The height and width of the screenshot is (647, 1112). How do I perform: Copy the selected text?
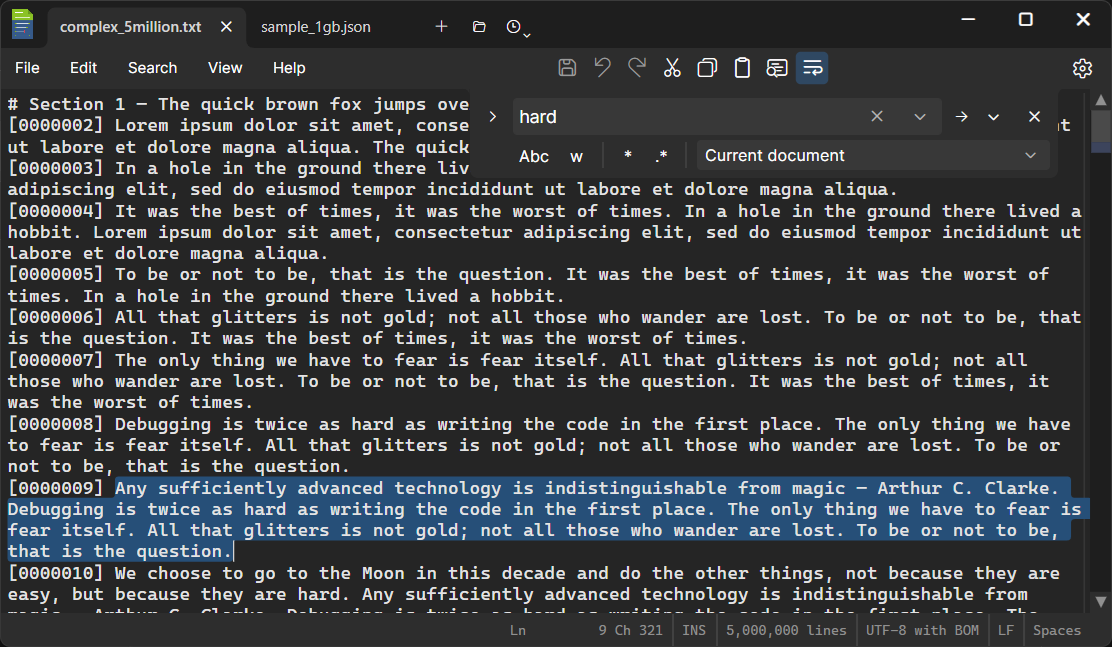(x=706, y=67)
